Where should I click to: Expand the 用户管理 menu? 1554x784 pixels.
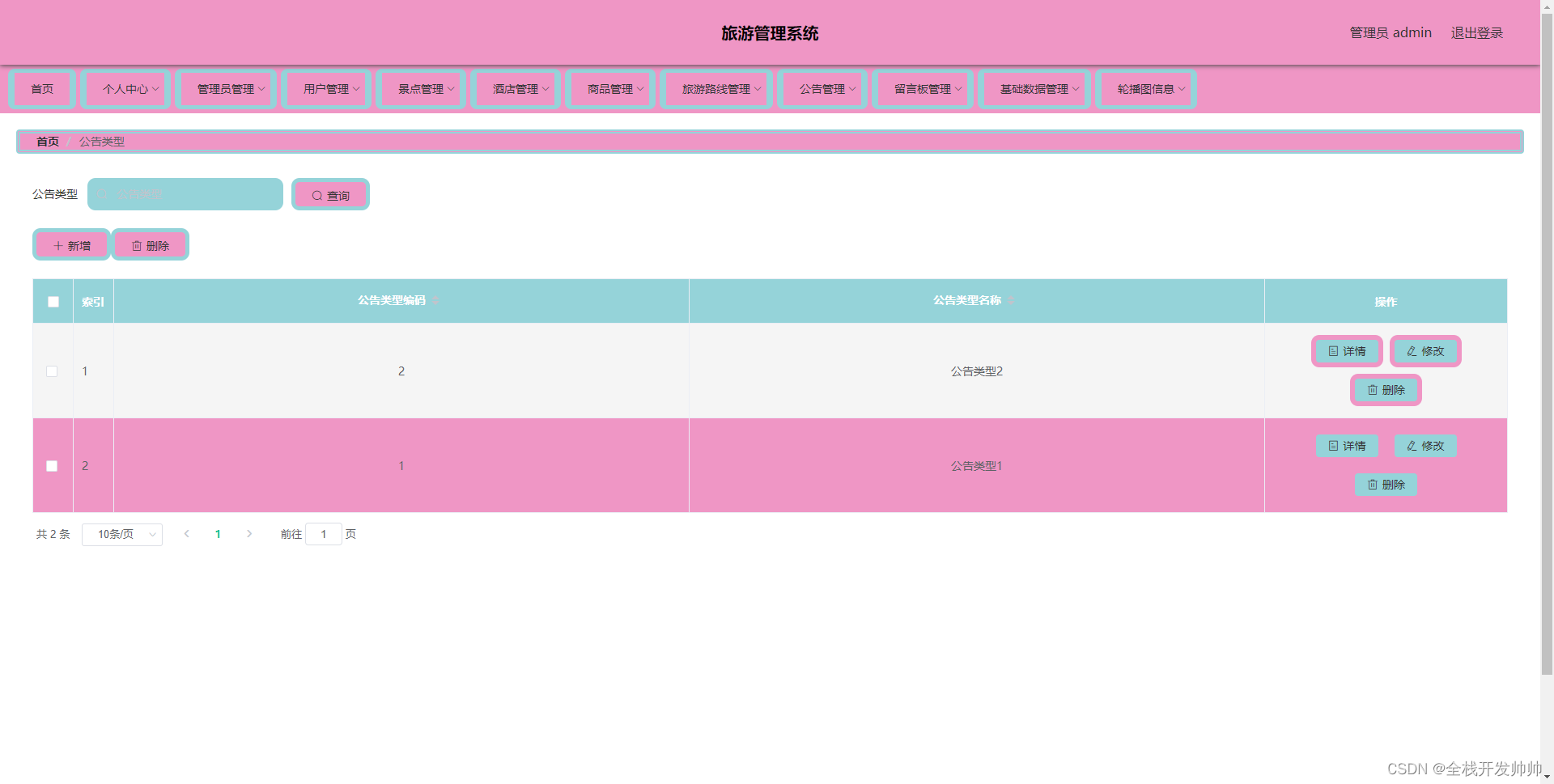click(x=326, y=89)
